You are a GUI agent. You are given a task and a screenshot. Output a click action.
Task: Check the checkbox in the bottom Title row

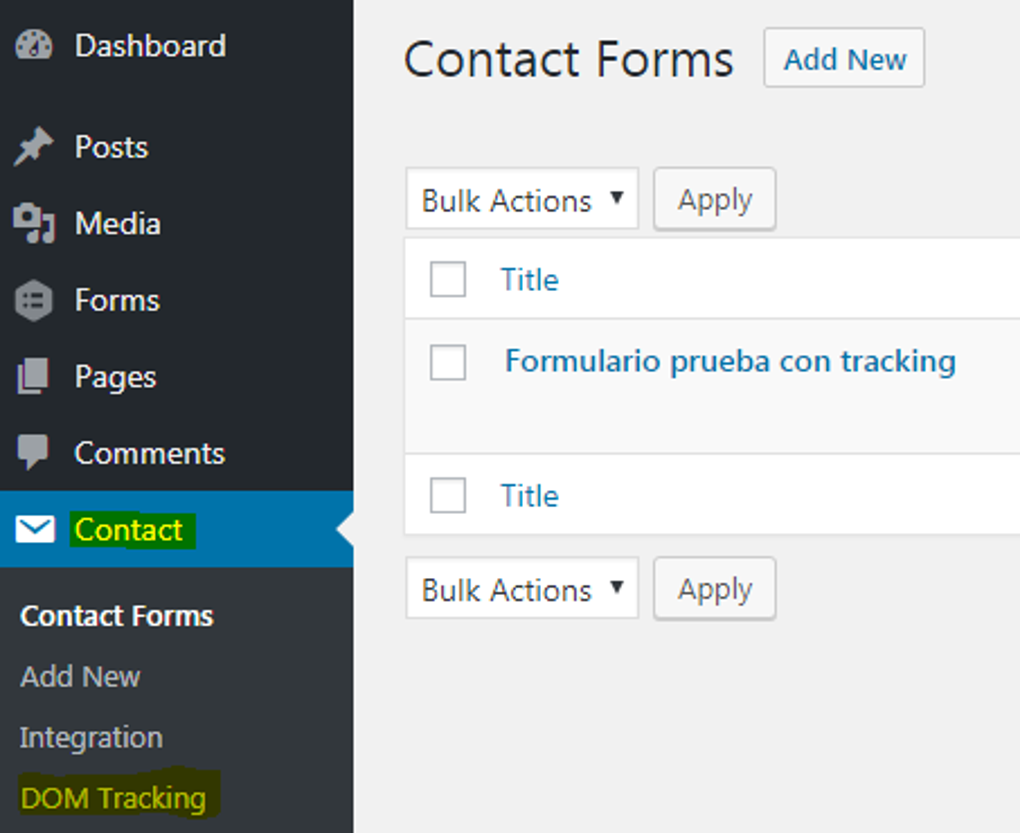(447, 495)
